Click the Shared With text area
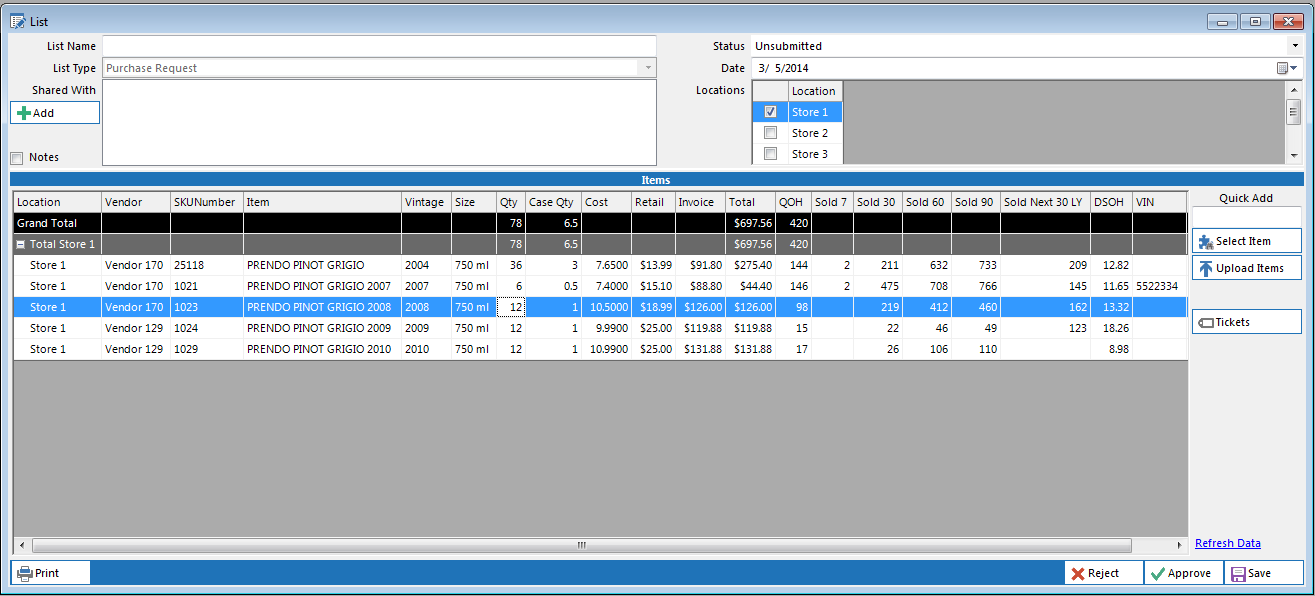The width and height of the screenshot is (1315, 596). coord(379,122)
